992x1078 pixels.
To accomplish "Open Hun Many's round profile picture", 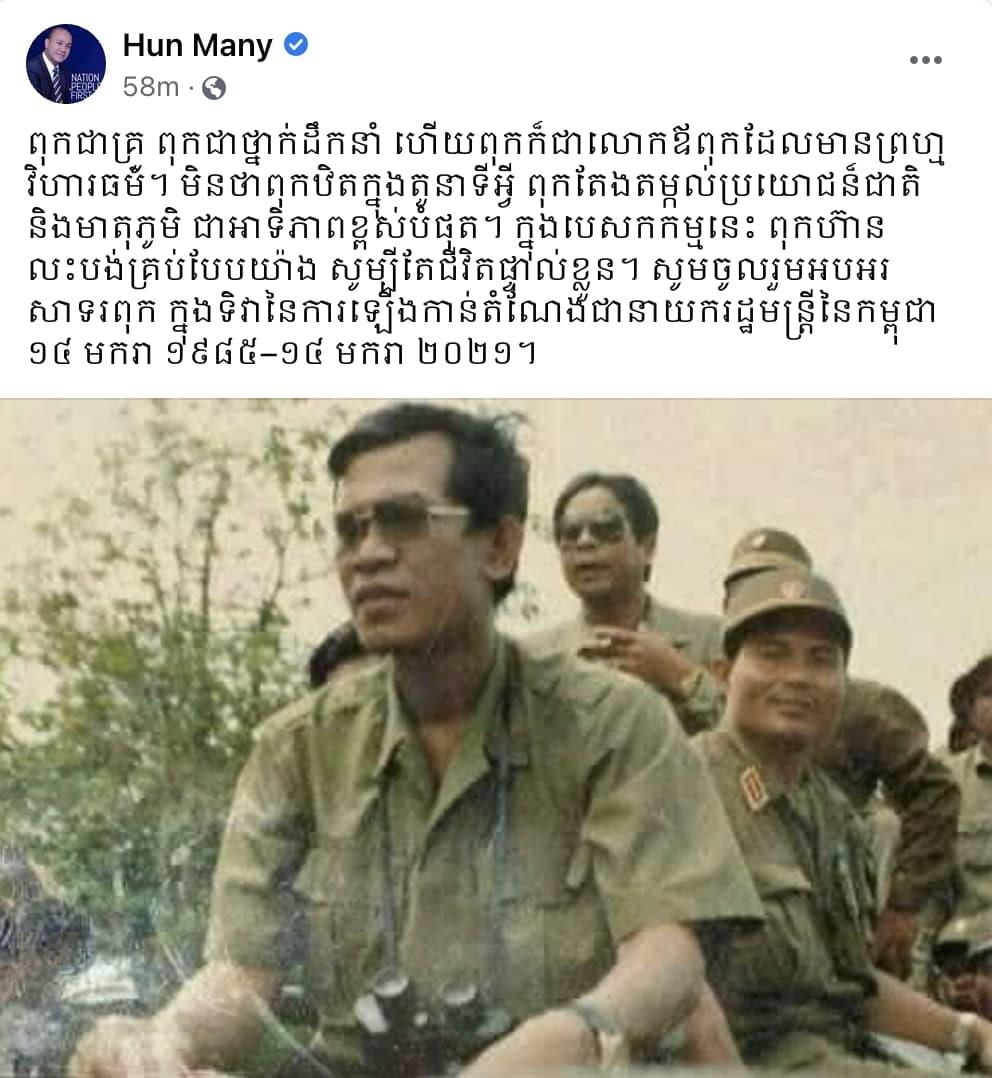I will [66, 64].
